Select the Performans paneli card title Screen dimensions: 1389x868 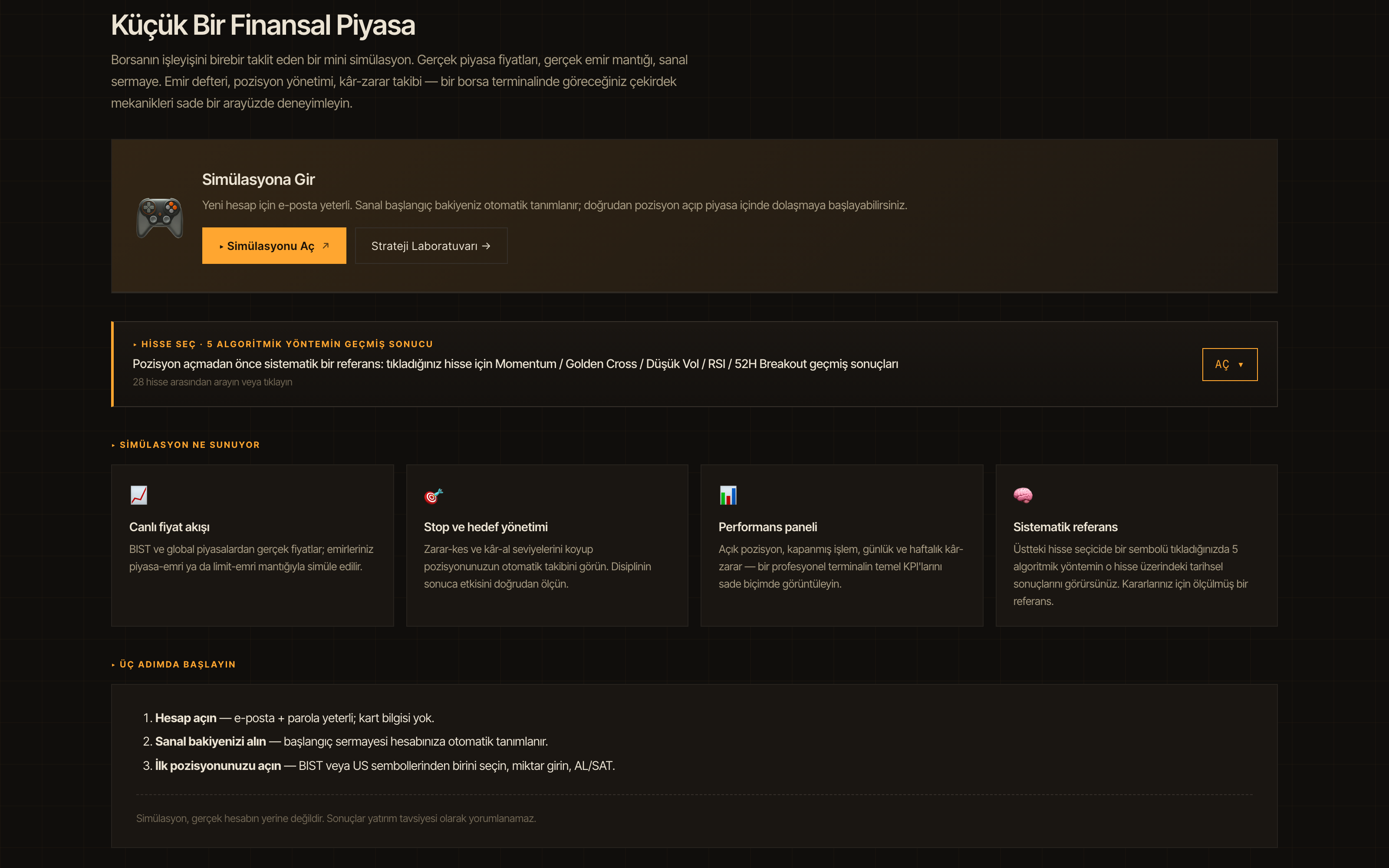pyautogui.click(x=767, y=527)
